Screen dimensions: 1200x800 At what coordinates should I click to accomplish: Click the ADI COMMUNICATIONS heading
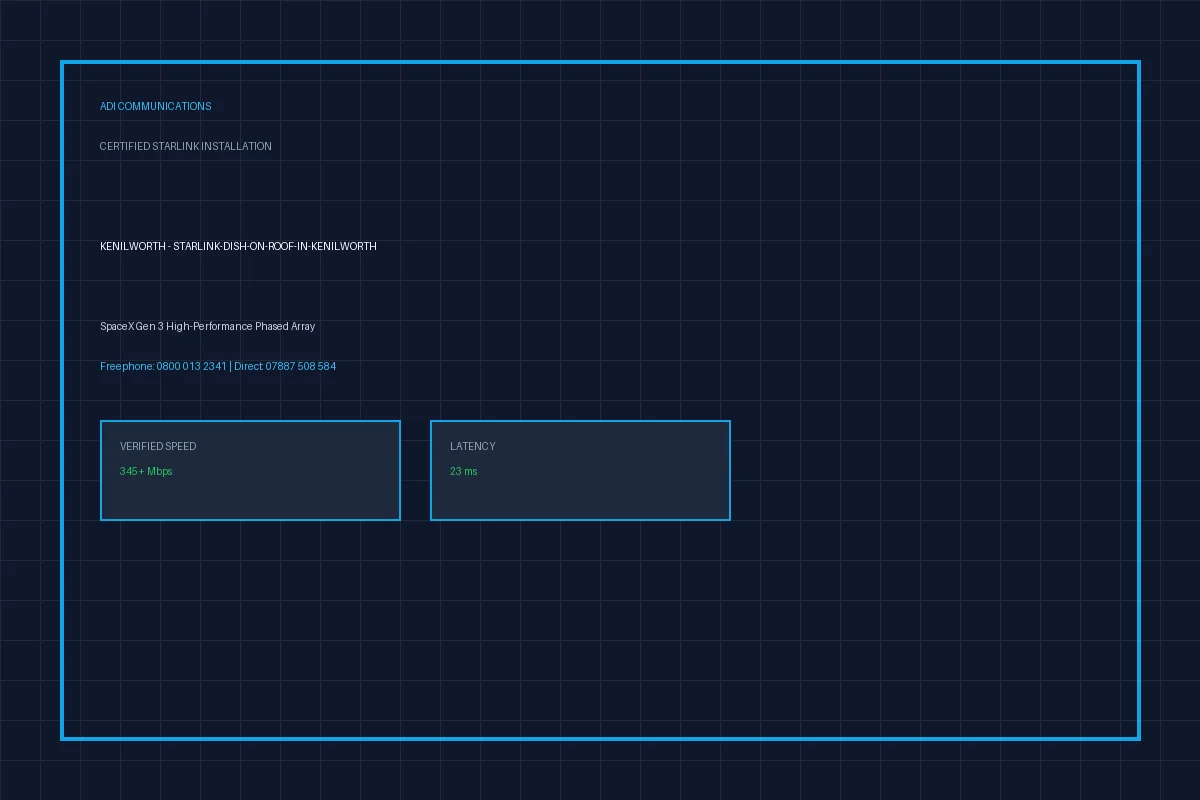[155, 106]
